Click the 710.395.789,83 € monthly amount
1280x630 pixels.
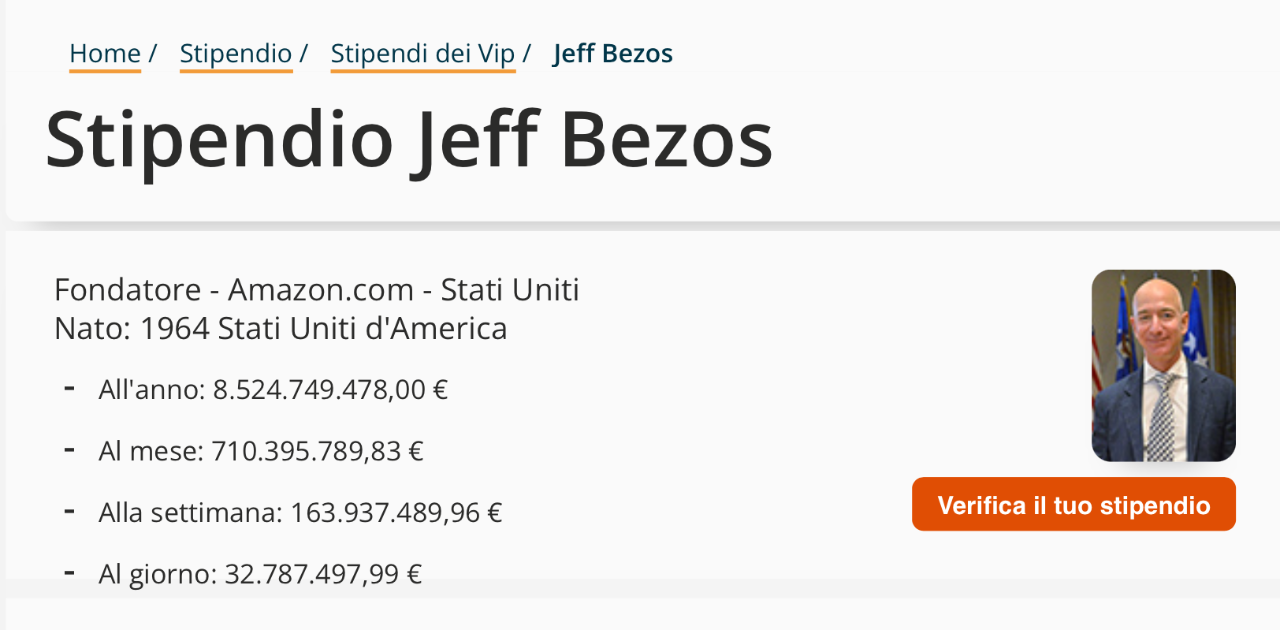click(x=318, y=452)
